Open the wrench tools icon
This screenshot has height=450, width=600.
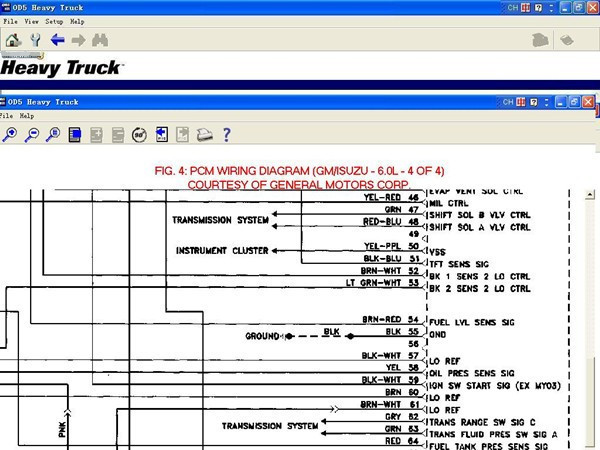tap(35, 41)
